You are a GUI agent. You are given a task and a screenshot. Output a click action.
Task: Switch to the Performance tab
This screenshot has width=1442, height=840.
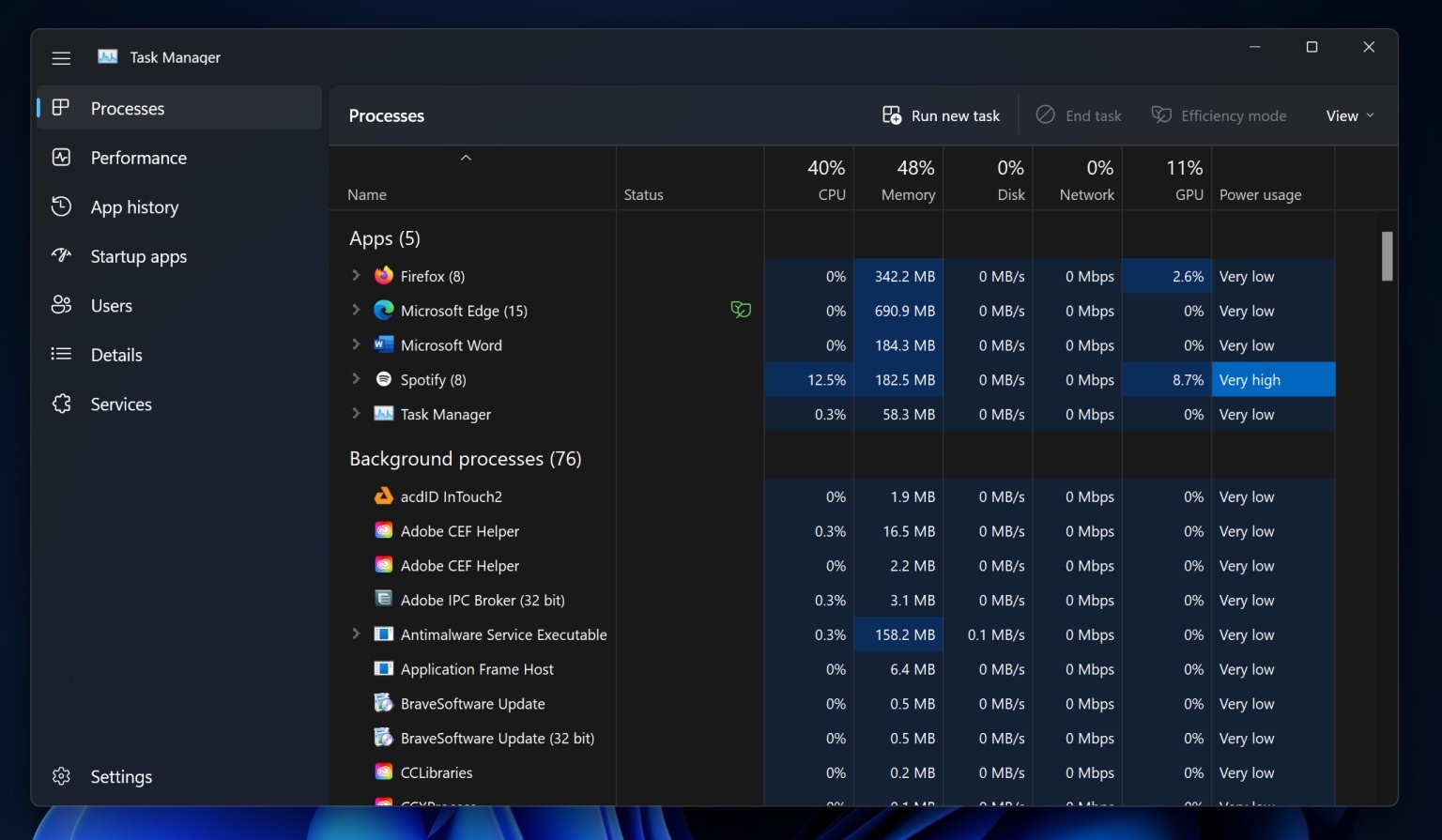138,158
